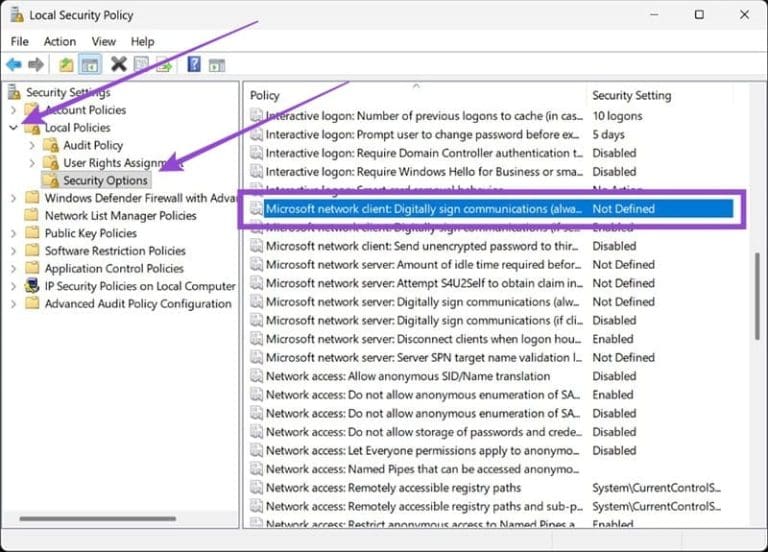768x552 pixels.
Task: Open the File menu
Action: click(20, 41)
